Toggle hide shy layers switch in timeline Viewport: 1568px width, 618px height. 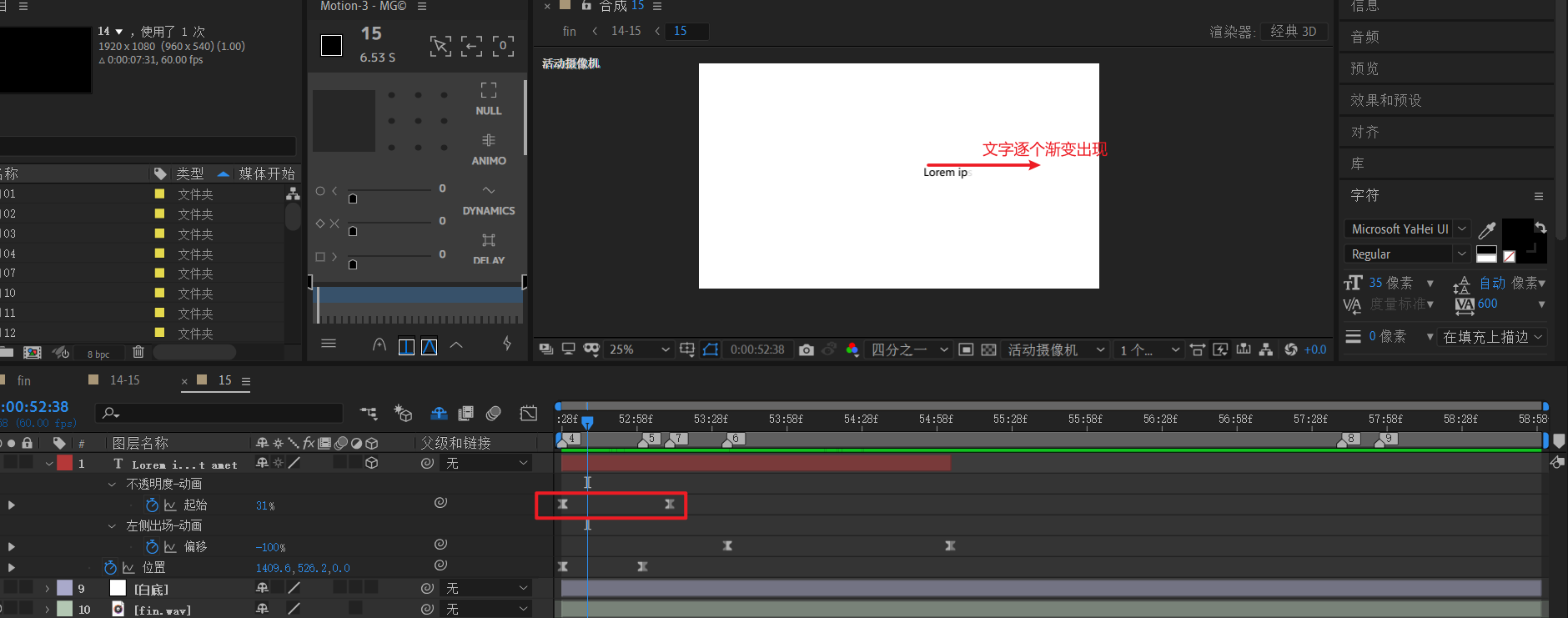click(x=439, y=413)
